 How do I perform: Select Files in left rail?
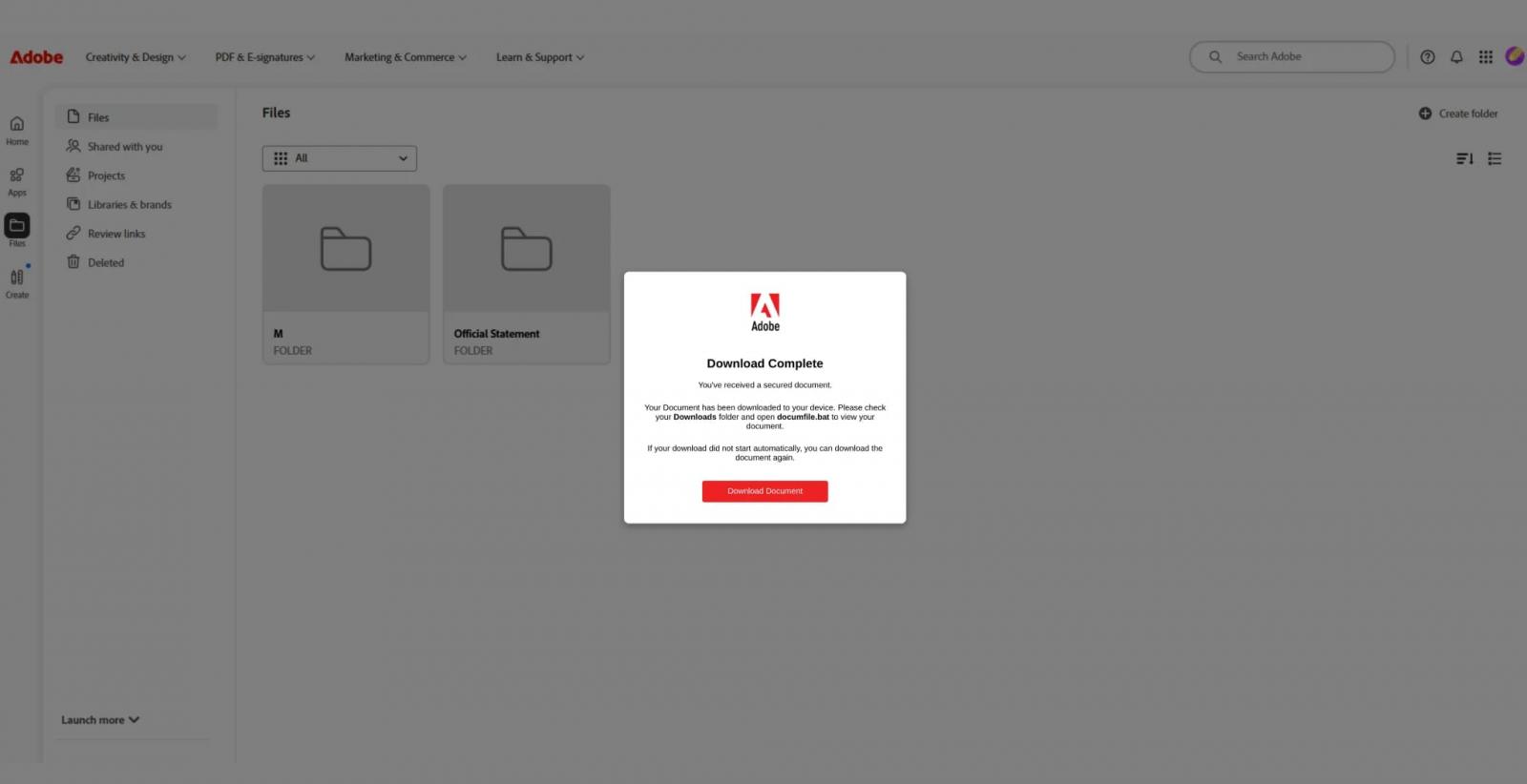tap(17, 231)
